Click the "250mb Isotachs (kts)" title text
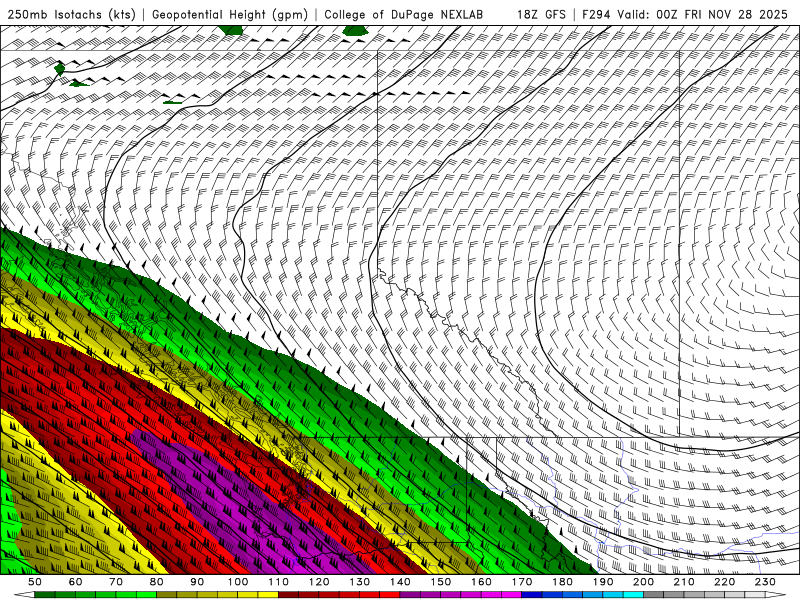 click(71, 14)
